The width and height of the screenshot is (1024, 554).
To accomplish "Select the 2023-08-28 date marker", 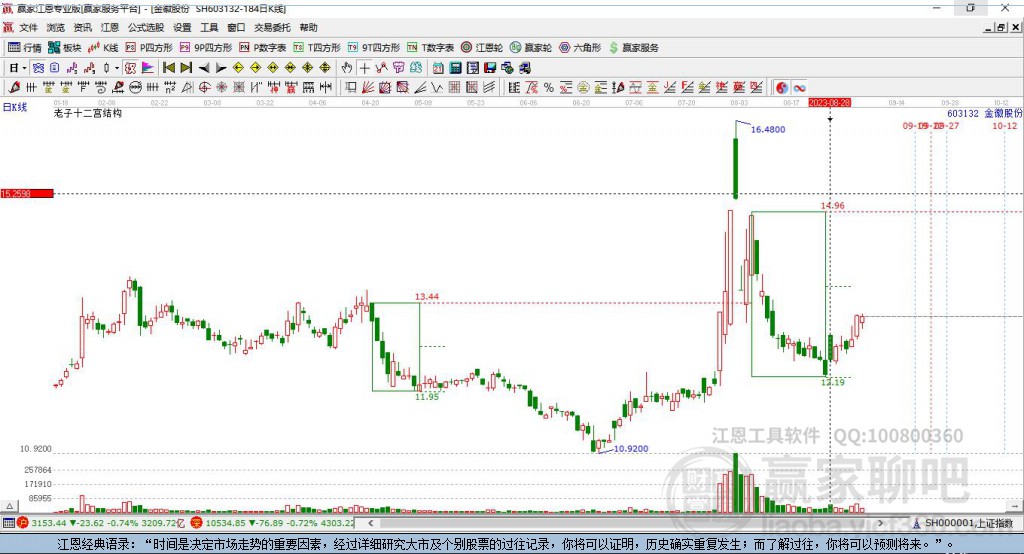I will (829, 103).
